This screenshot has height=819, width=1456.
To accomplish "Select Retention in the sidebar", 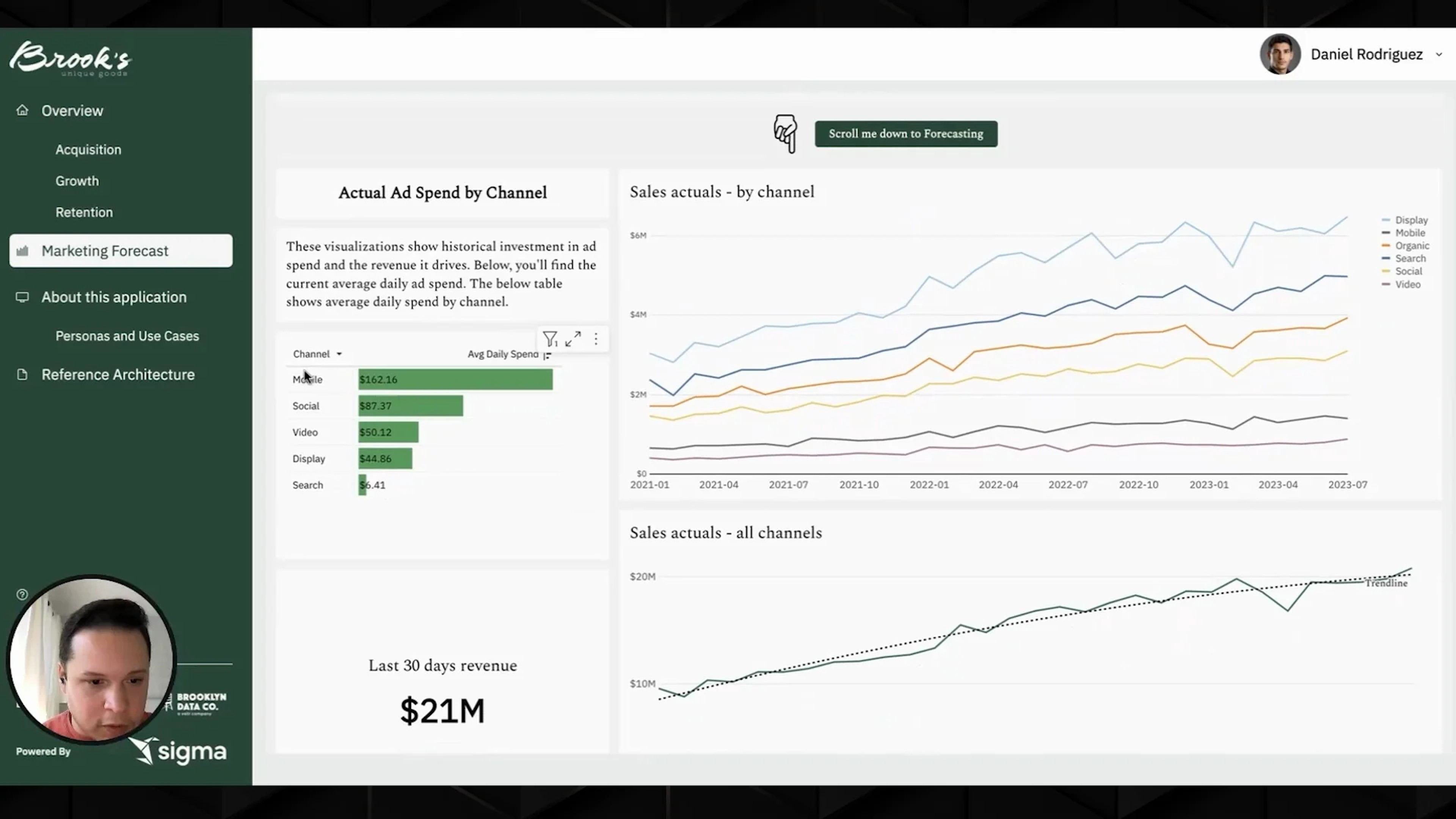I will 84,212.
